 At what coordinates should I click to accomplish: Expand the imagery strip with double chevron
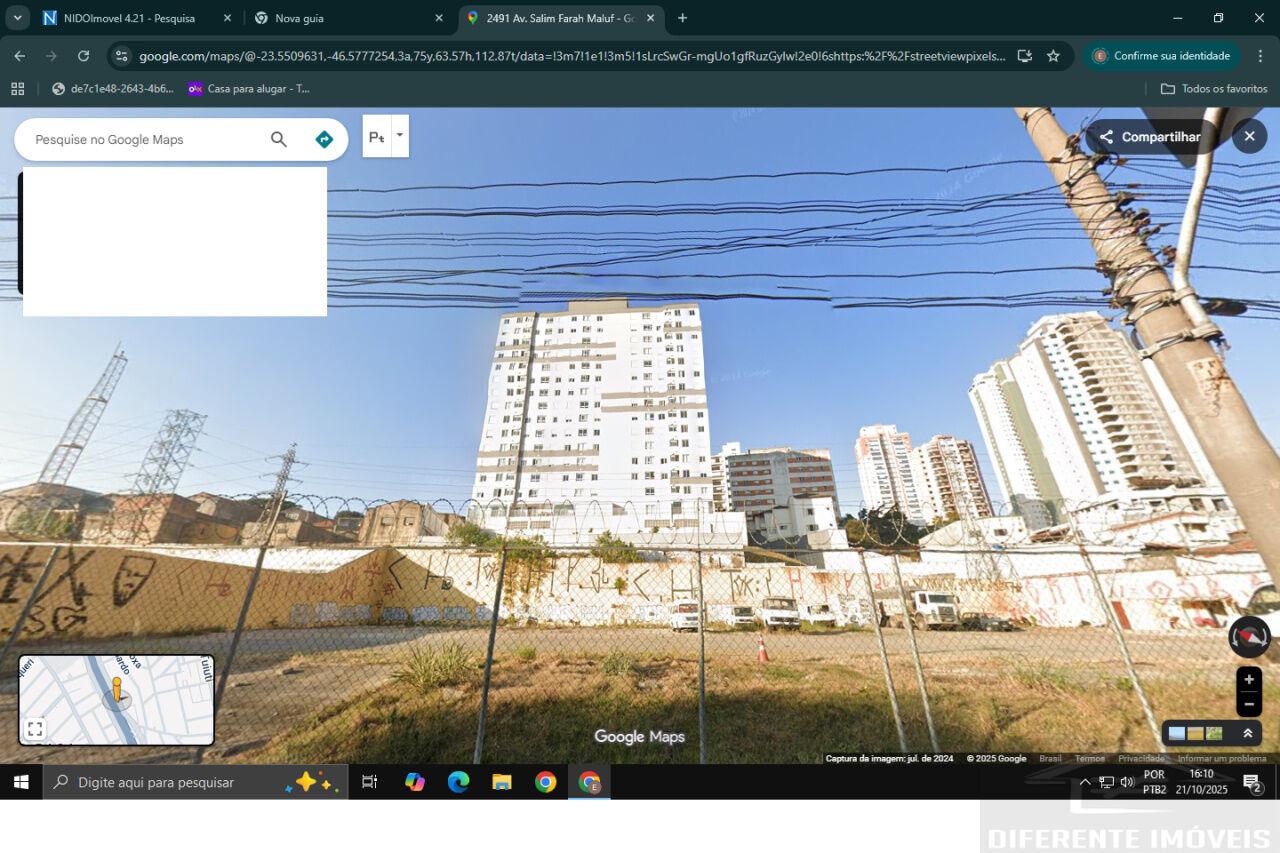1248,733
